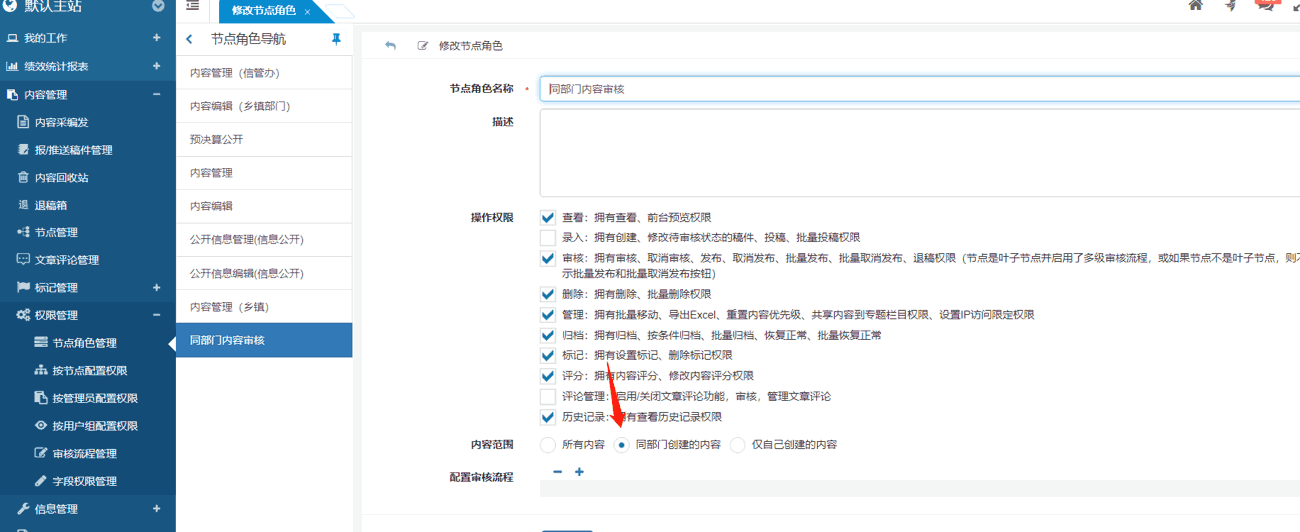The image size is (1300, 532).
Task: Click the 描述 text area
Action: coord(918,153)
